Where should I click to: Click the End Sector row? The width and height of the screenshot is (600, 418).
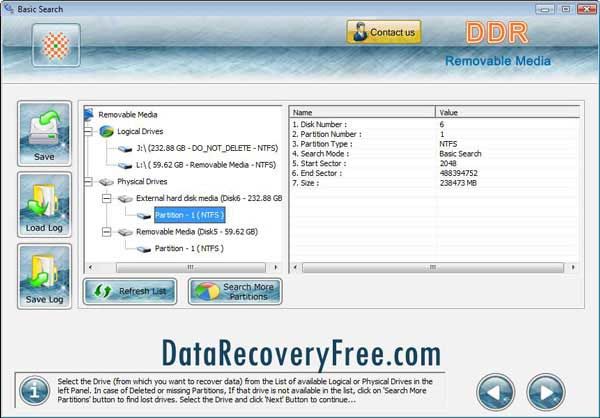434,173
